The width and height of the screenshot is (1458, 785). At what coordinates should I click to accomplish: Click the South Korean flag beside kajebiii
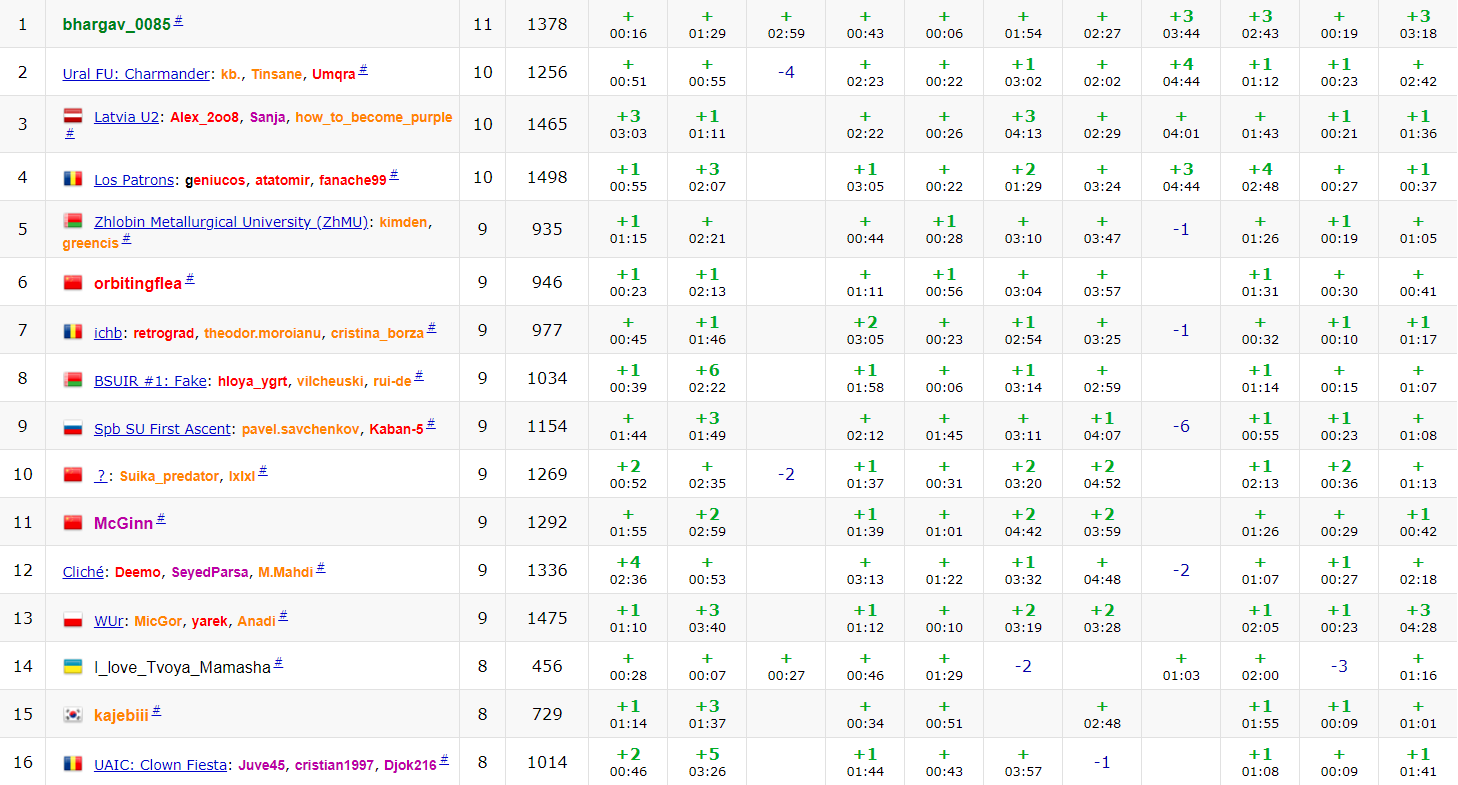click(x=72, y=715)
